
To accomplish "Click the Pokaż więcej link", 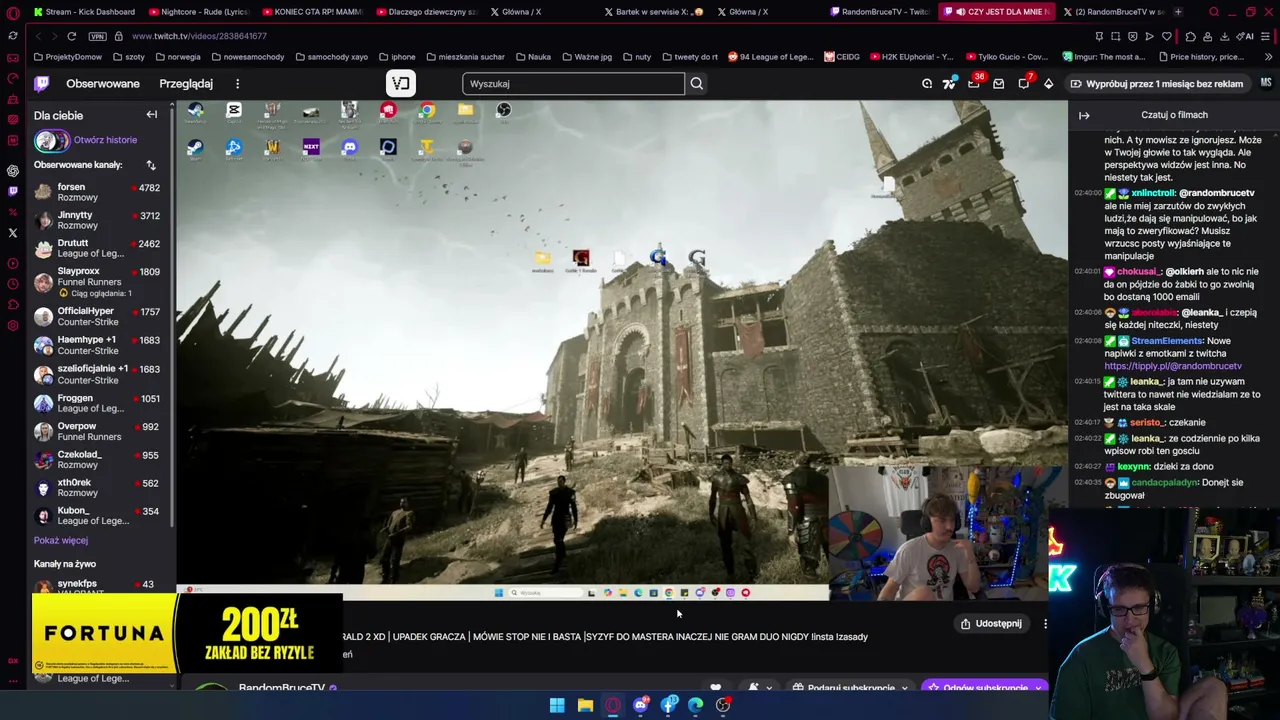I will [x=61, y=540].
